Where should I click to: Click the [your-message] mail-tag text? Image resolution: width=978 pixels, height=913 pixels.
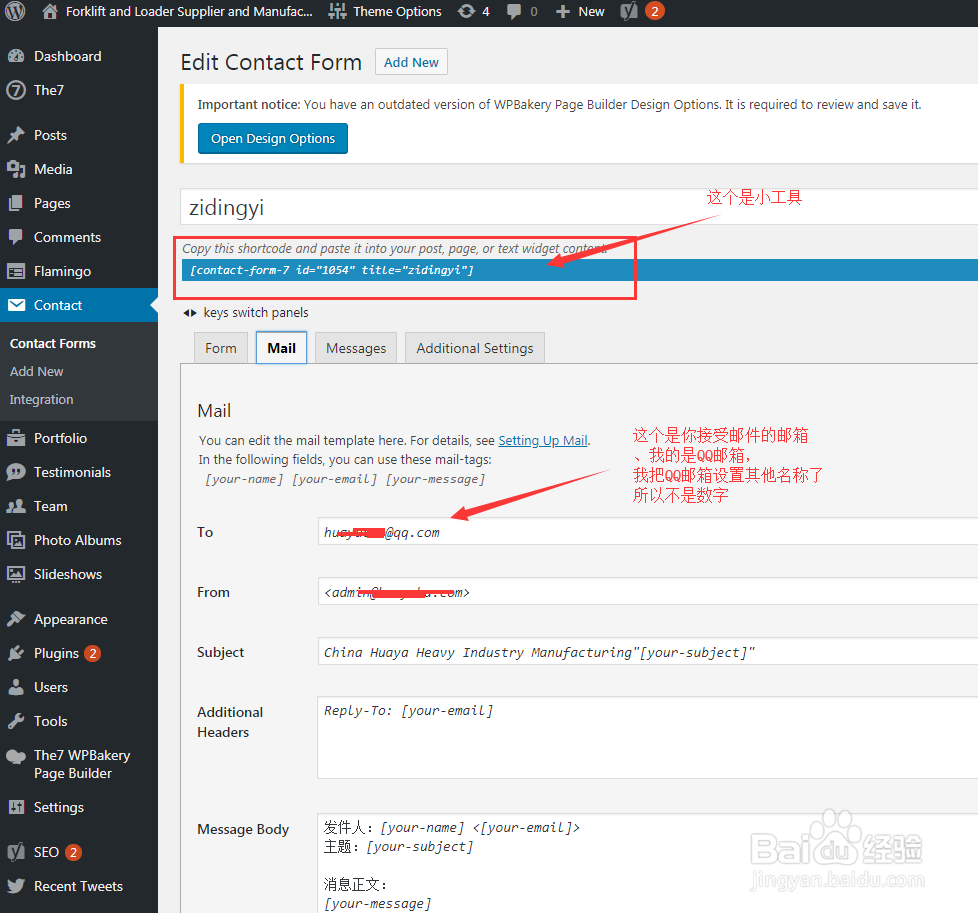click(x=435, y=479)
